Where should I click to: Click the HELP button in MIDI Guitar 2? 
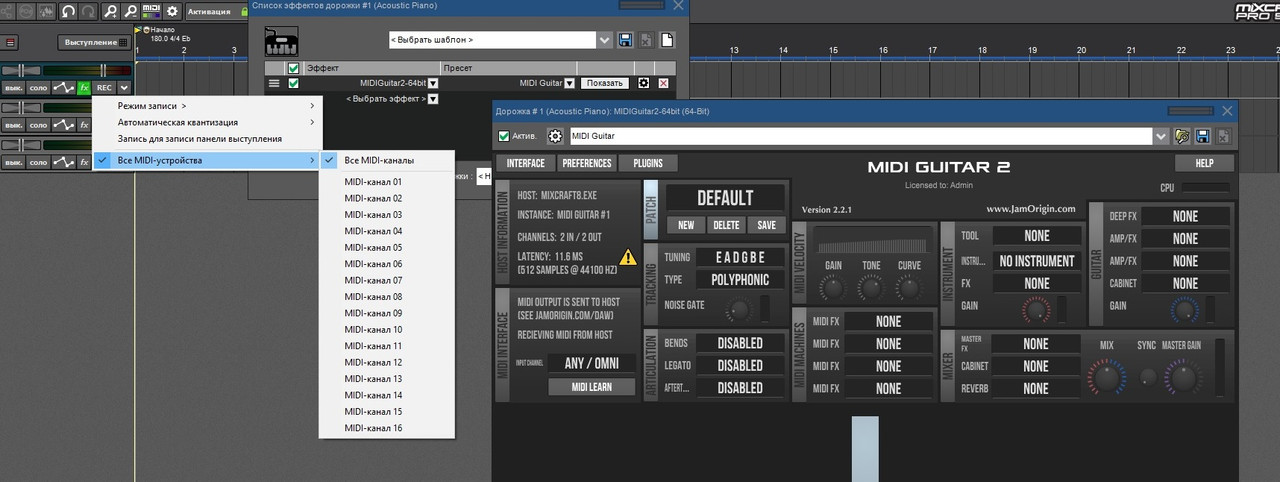1204,163
